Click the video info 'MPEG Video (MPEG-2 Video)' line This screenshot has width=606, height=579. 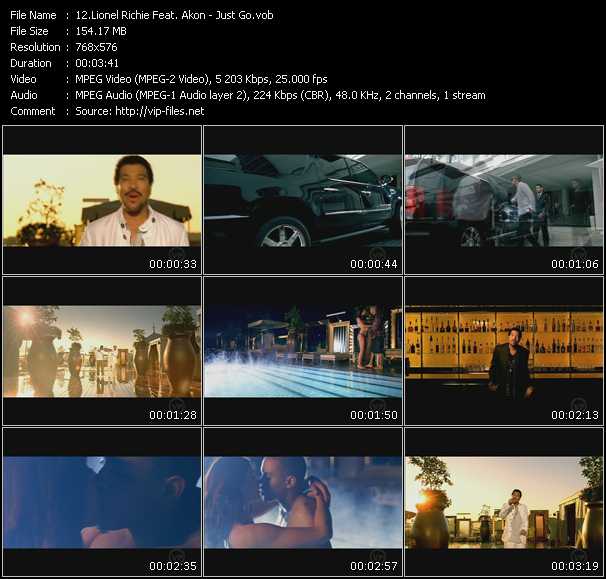click(x=201, y=79)
